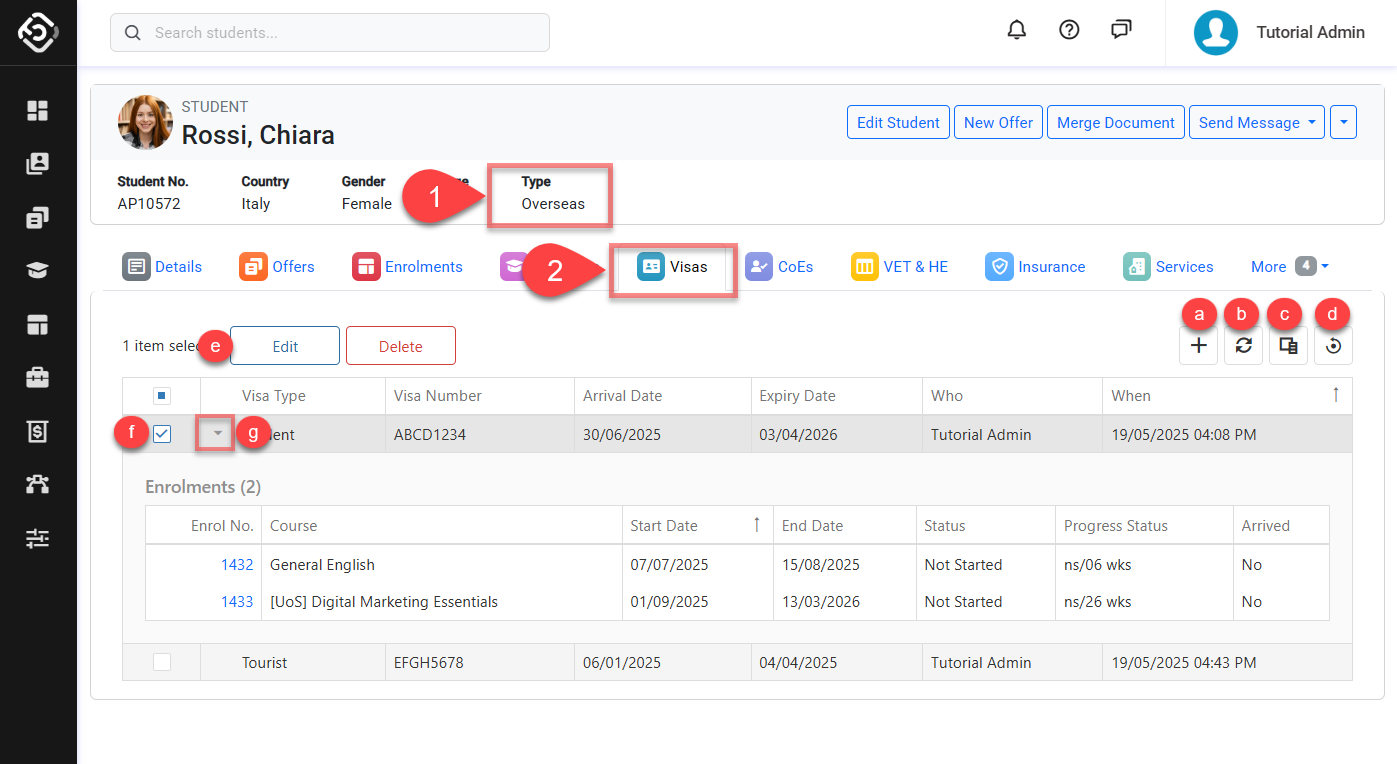
Task: Check the Tourist visa row checkbox
Action: [162, 662]
